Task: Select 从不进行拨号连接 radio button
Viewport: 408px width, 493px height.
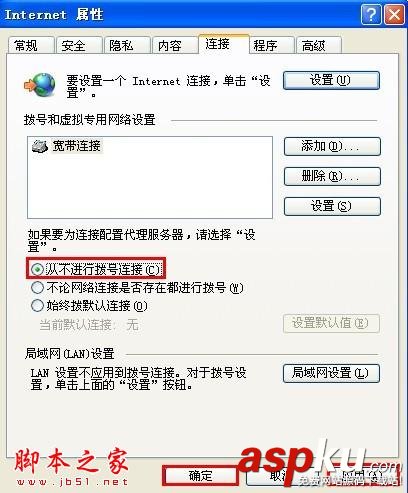Action: (x=37, y=269)
